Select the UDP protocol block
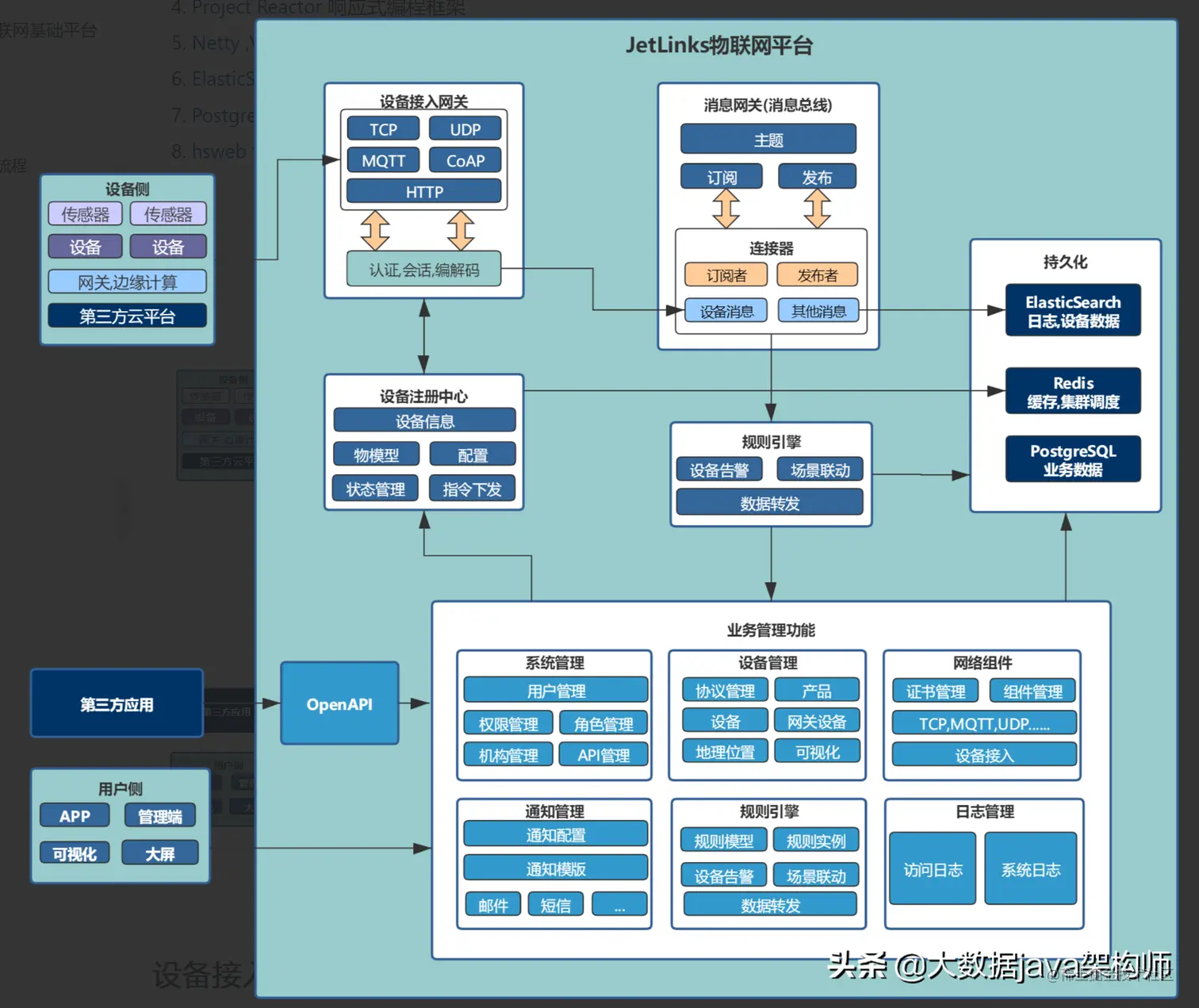This screenshot has height=1008, width=1199. point(465,129)
